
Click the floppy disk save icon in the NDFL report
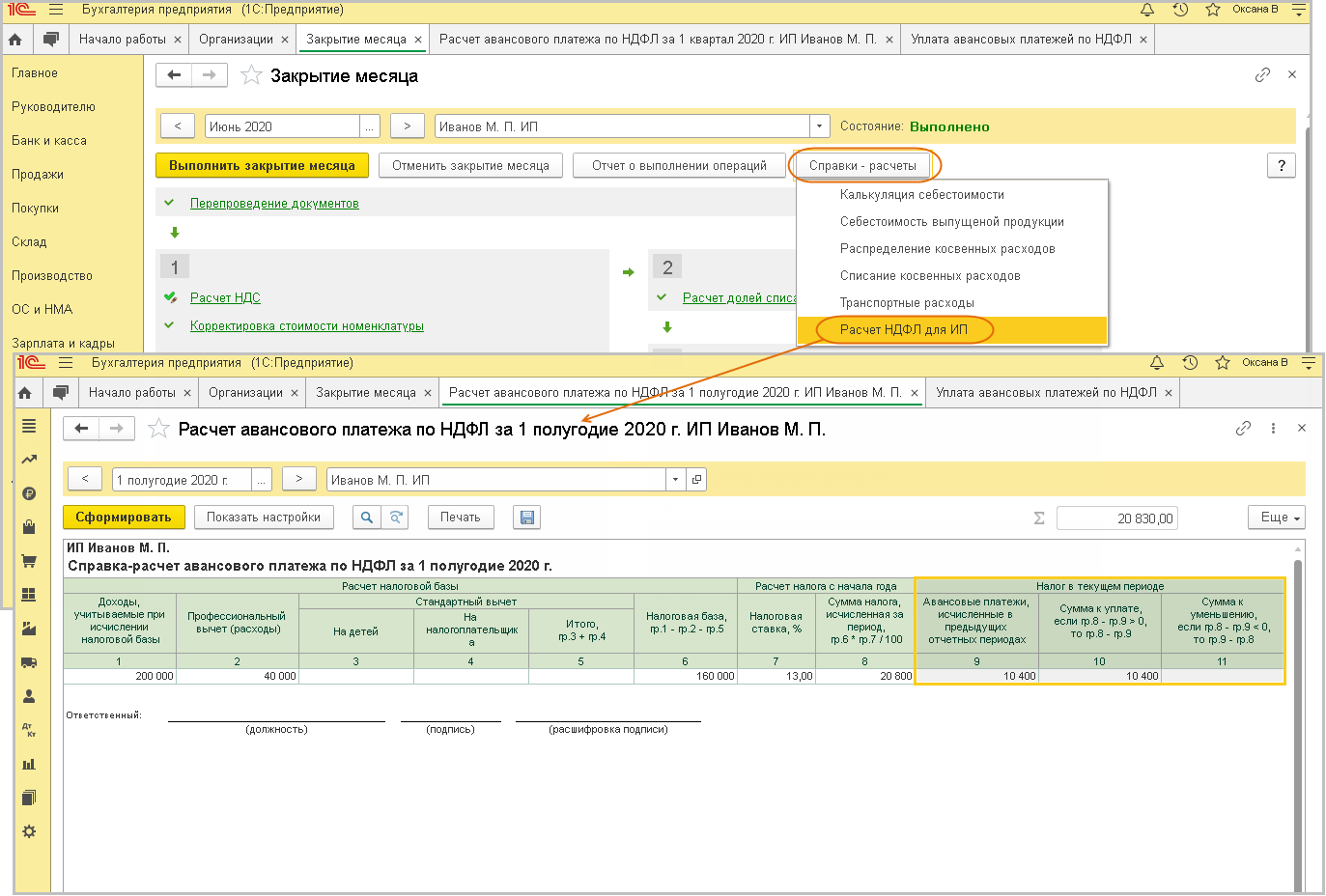(527, 518)
